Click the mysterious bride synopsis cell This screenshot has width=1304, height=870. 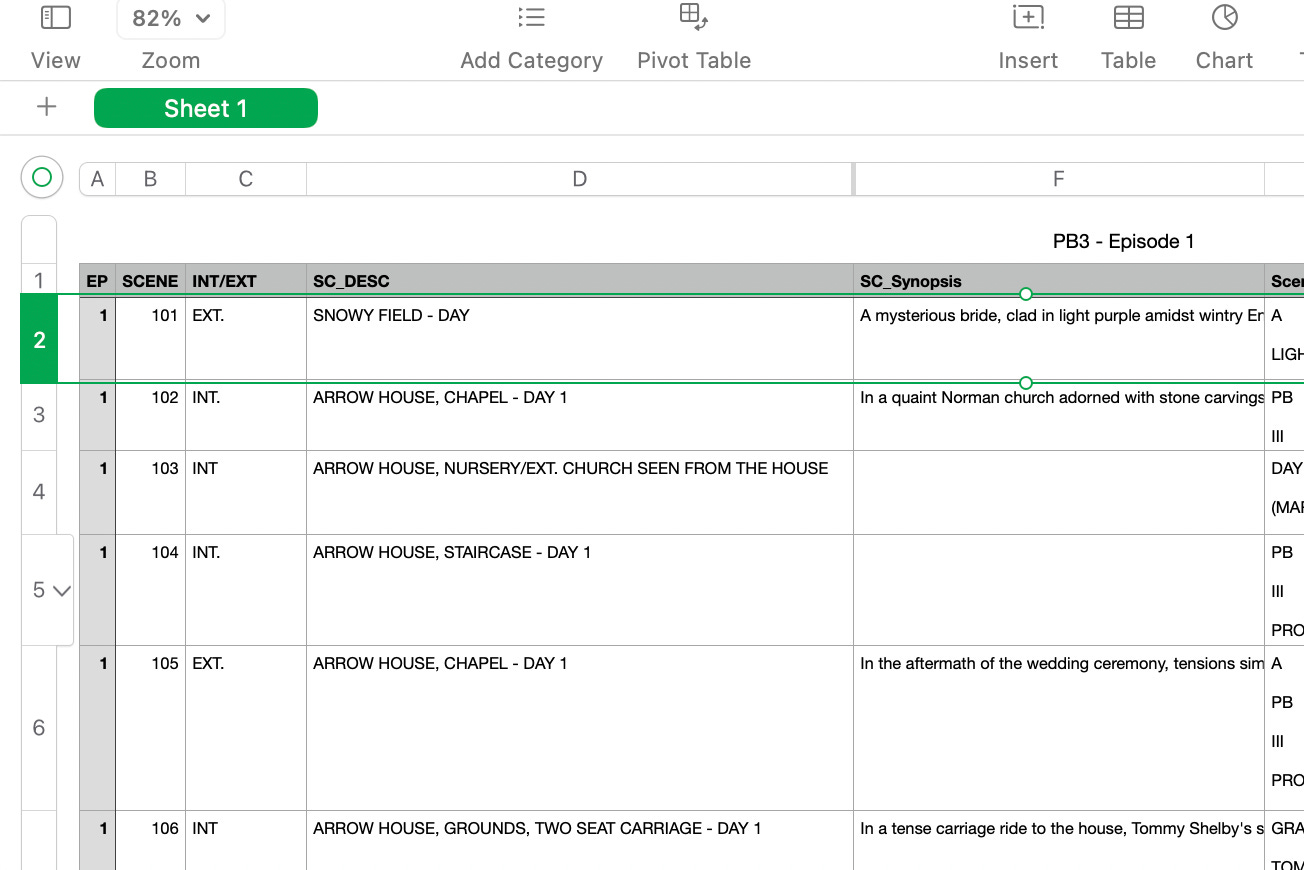point(1059,340)
